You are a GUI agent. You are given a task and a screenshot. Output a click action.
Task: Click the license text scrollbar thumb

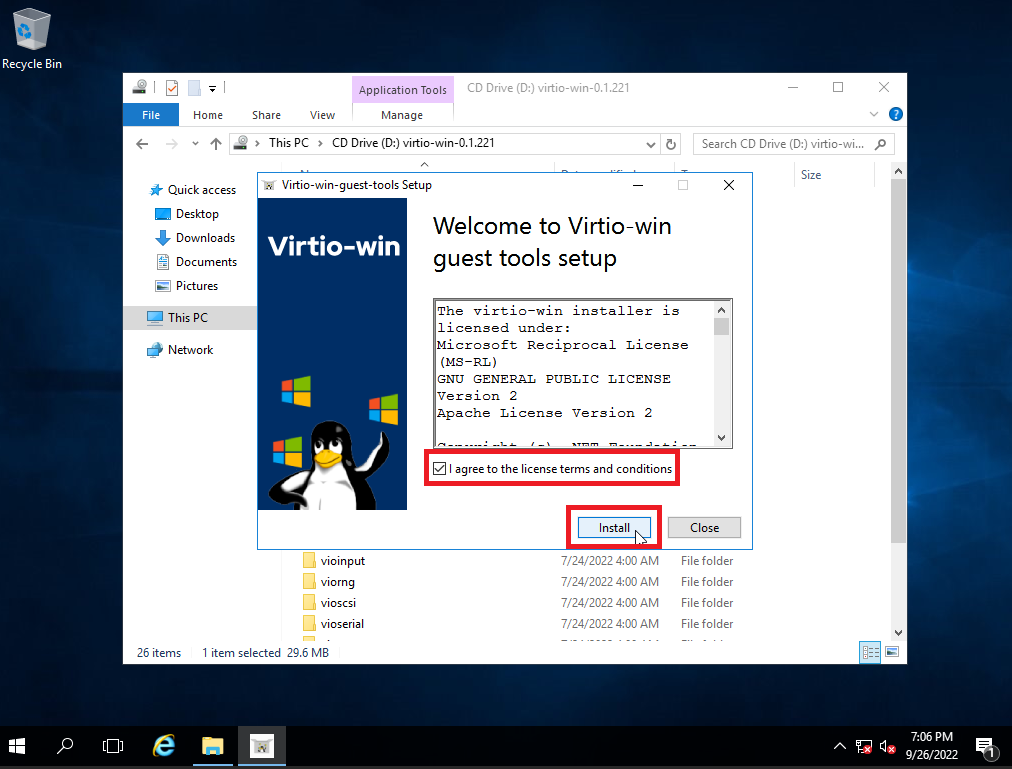(722, 327)
